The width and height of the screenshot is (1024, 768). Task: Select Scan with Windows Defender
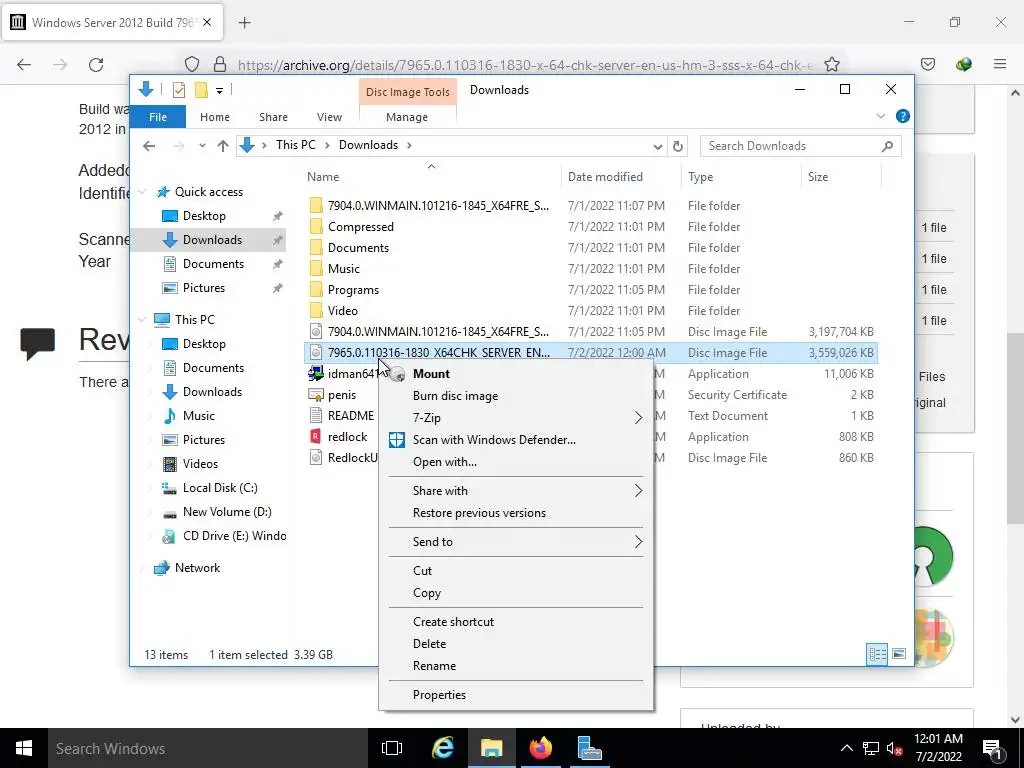pyautogui.click(x=494, y=440)
